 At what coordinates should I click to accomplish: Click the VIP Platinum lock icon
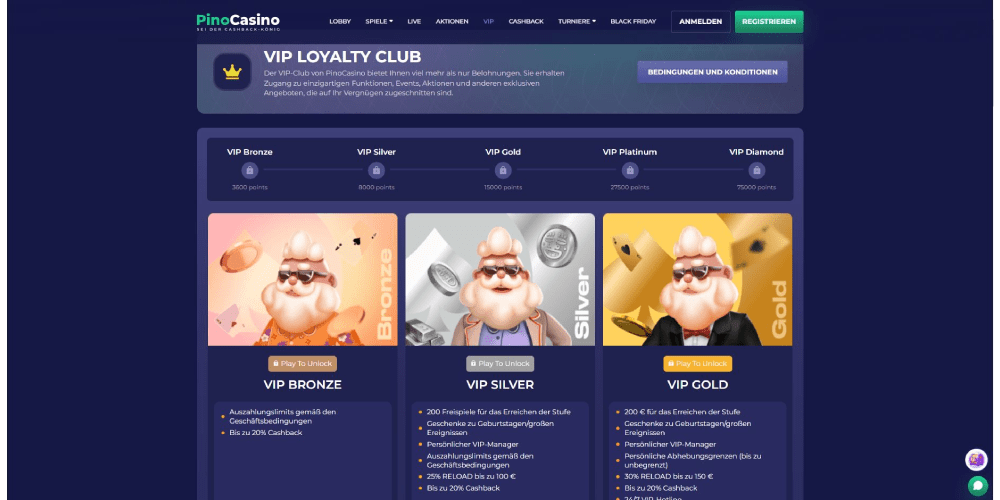click(630, 170)
